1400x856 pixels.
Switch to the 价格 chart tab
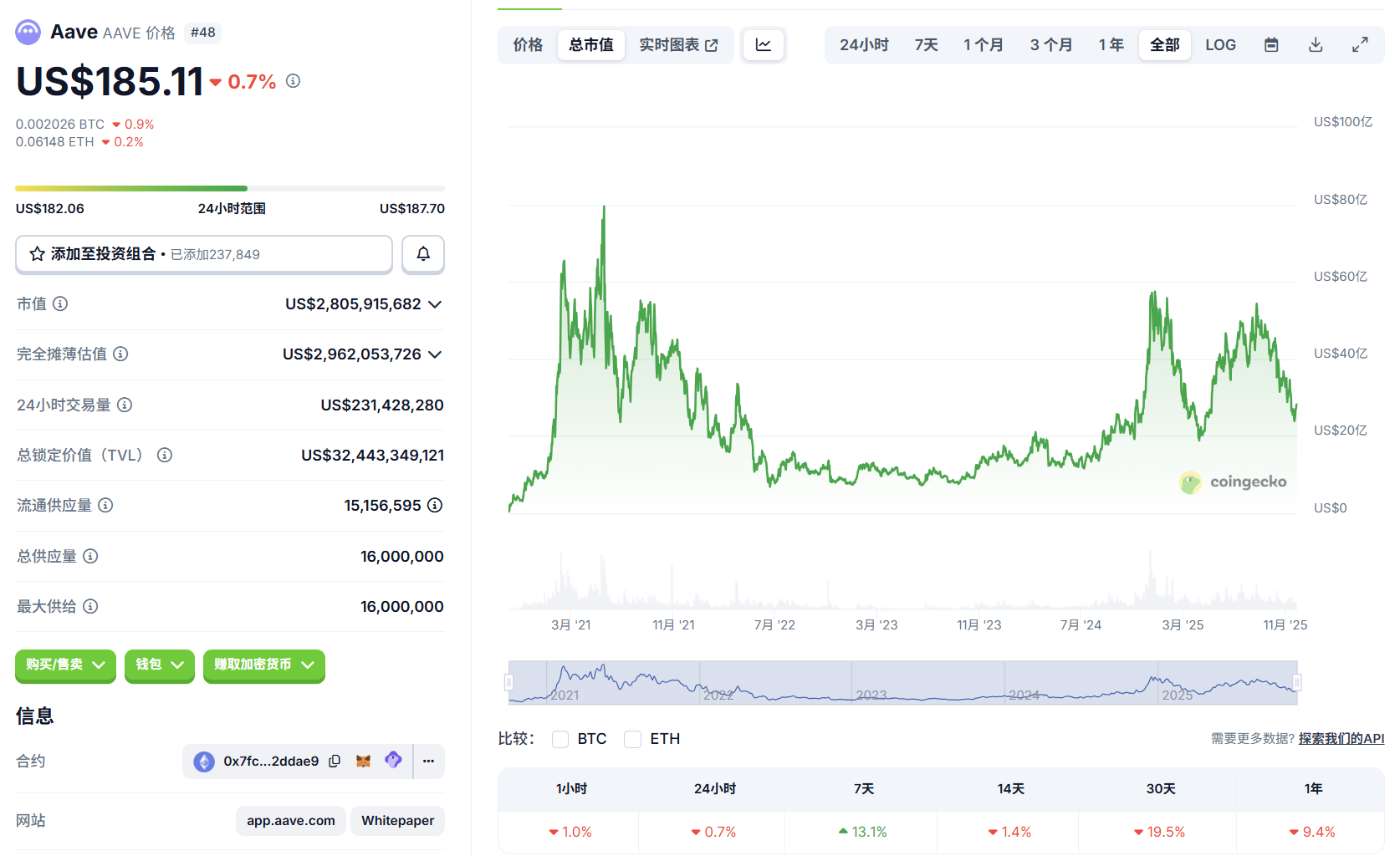coord(528,45)
